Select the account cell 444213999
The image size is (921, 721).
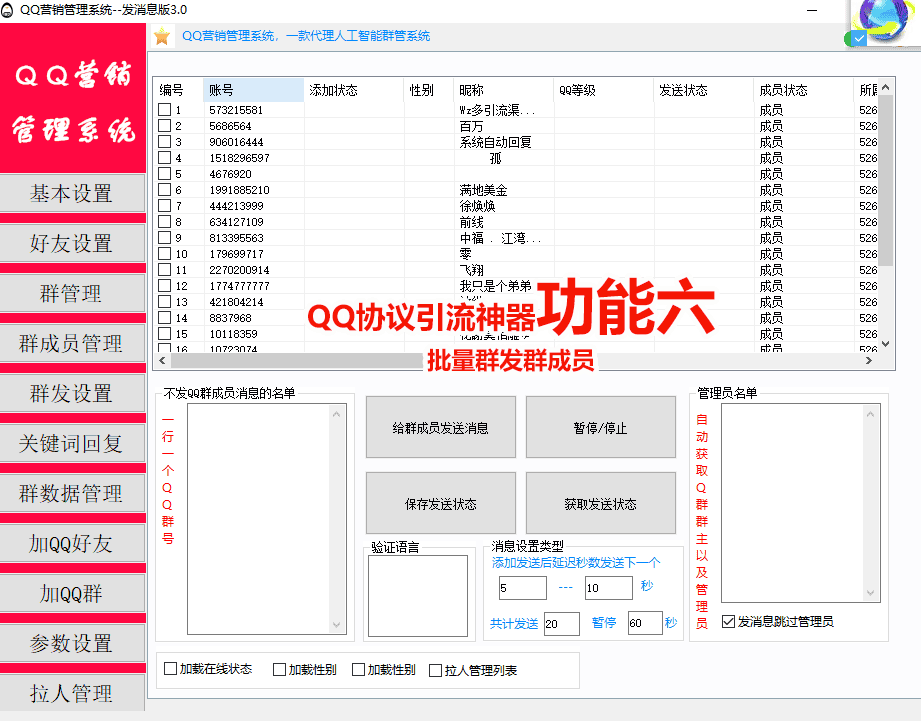[236, 206]
